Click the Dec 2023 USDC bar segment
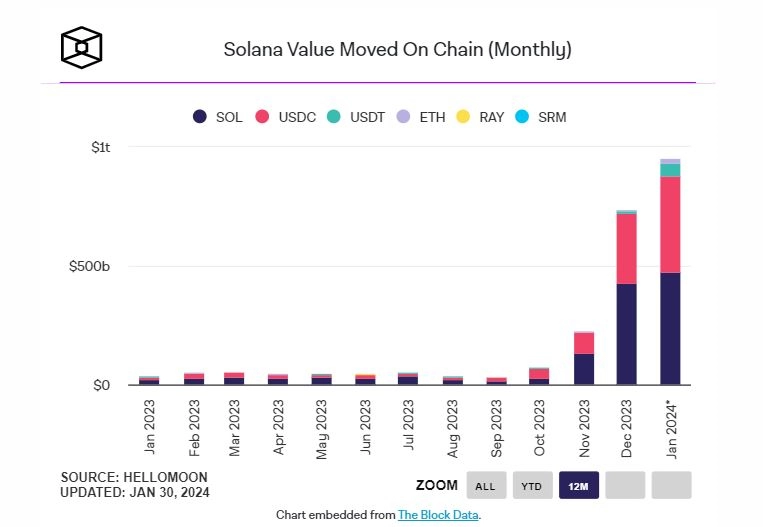763x527 pixels. pyautogui.click(x=626, y=249)
